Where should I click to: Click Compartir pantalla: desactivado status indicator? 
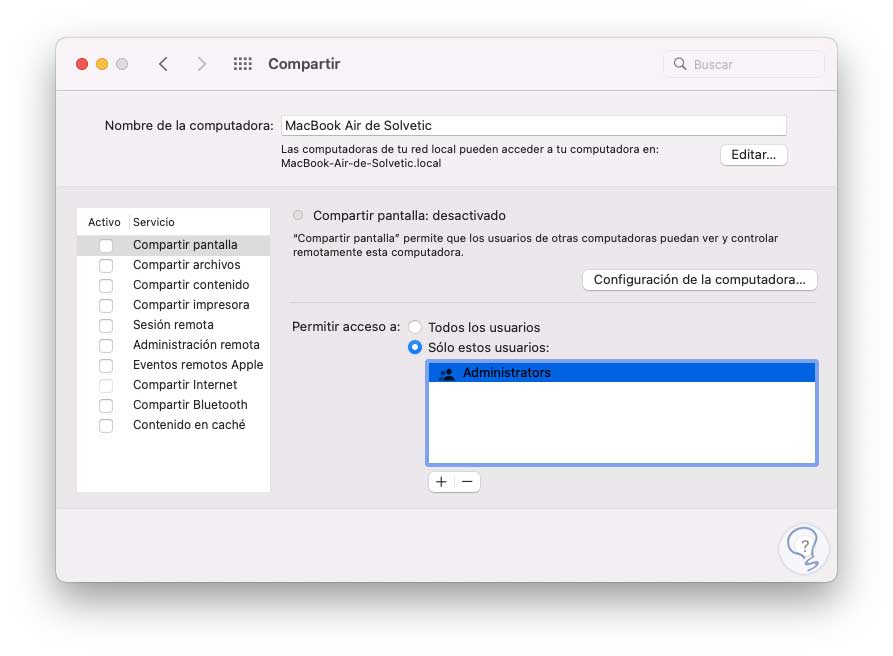pyautogui.click(x=298, y=215)
